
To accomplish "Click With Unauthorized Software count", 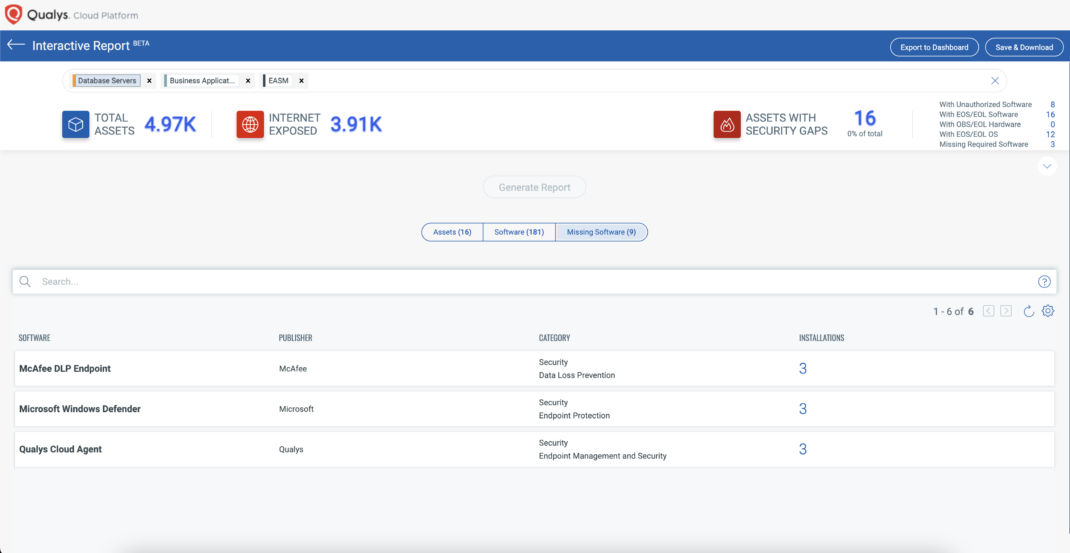I will (1052, 104).
